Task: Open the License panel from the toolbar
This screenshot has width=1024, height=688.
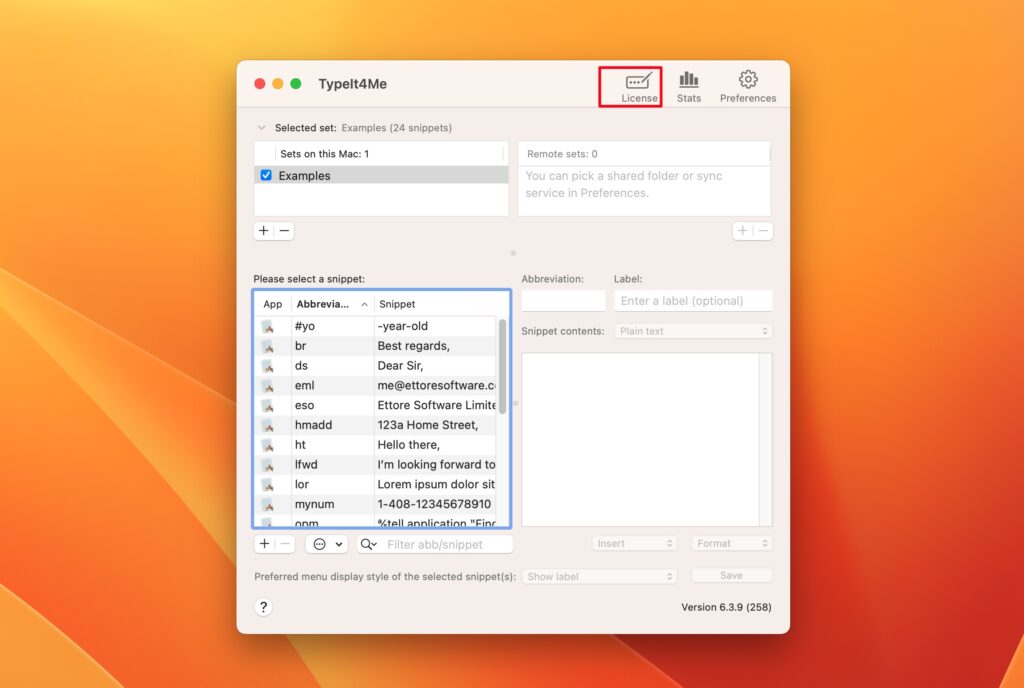Action: pyautogui.click(x=632, y=84)
